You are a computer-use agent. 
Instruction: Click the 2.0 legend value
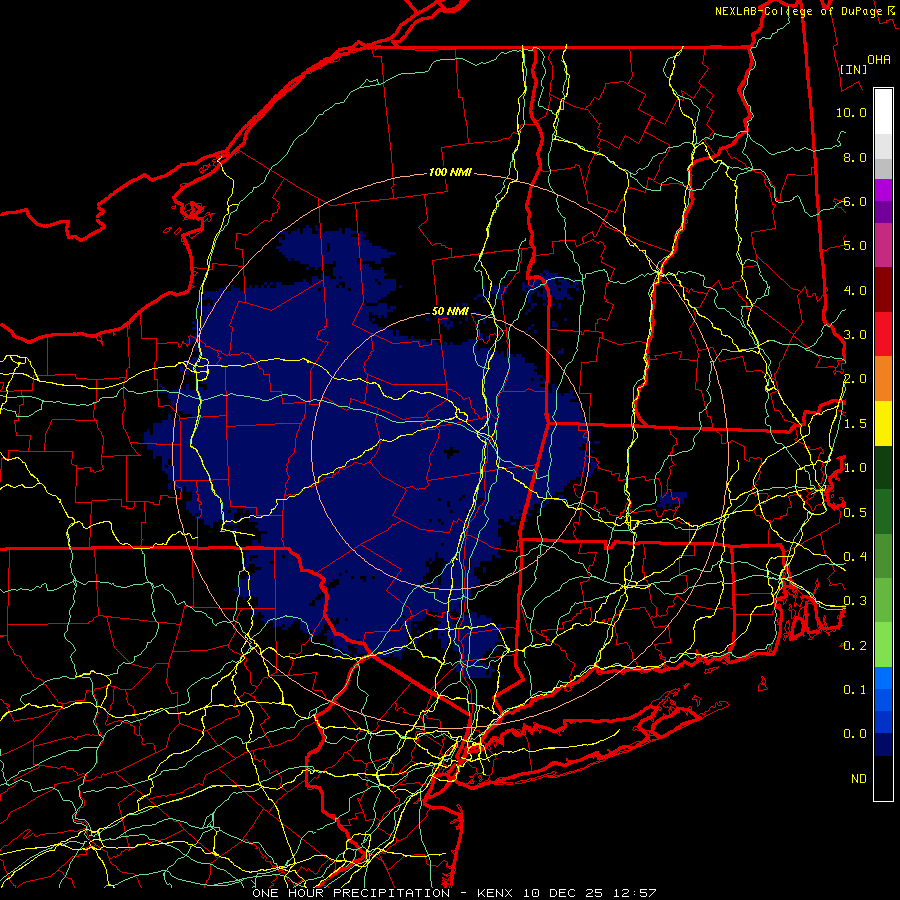855,379
